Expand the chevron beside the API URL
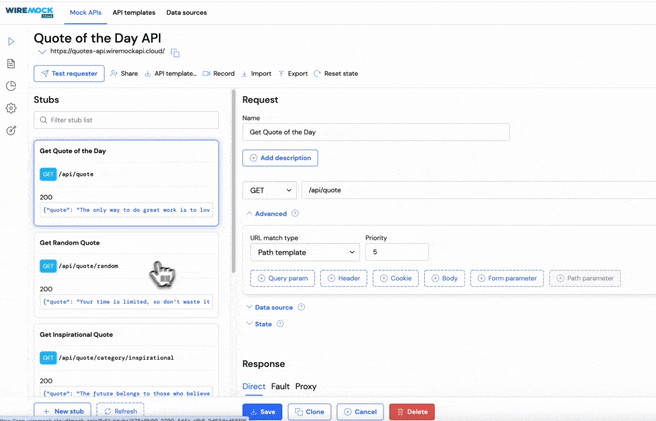Image resolution: width=656 pixels, height=421 pixels. (x=42, y=52)
